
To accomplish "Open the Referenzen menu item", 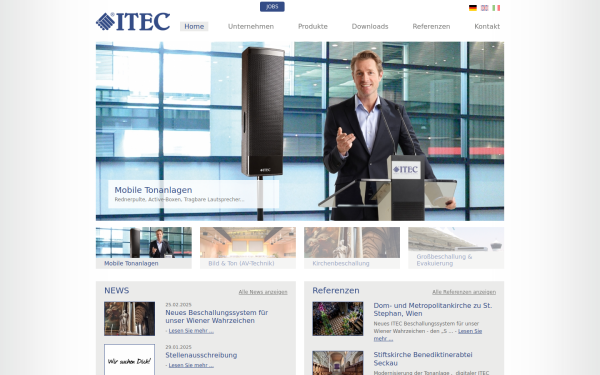I will pos(431,26).
